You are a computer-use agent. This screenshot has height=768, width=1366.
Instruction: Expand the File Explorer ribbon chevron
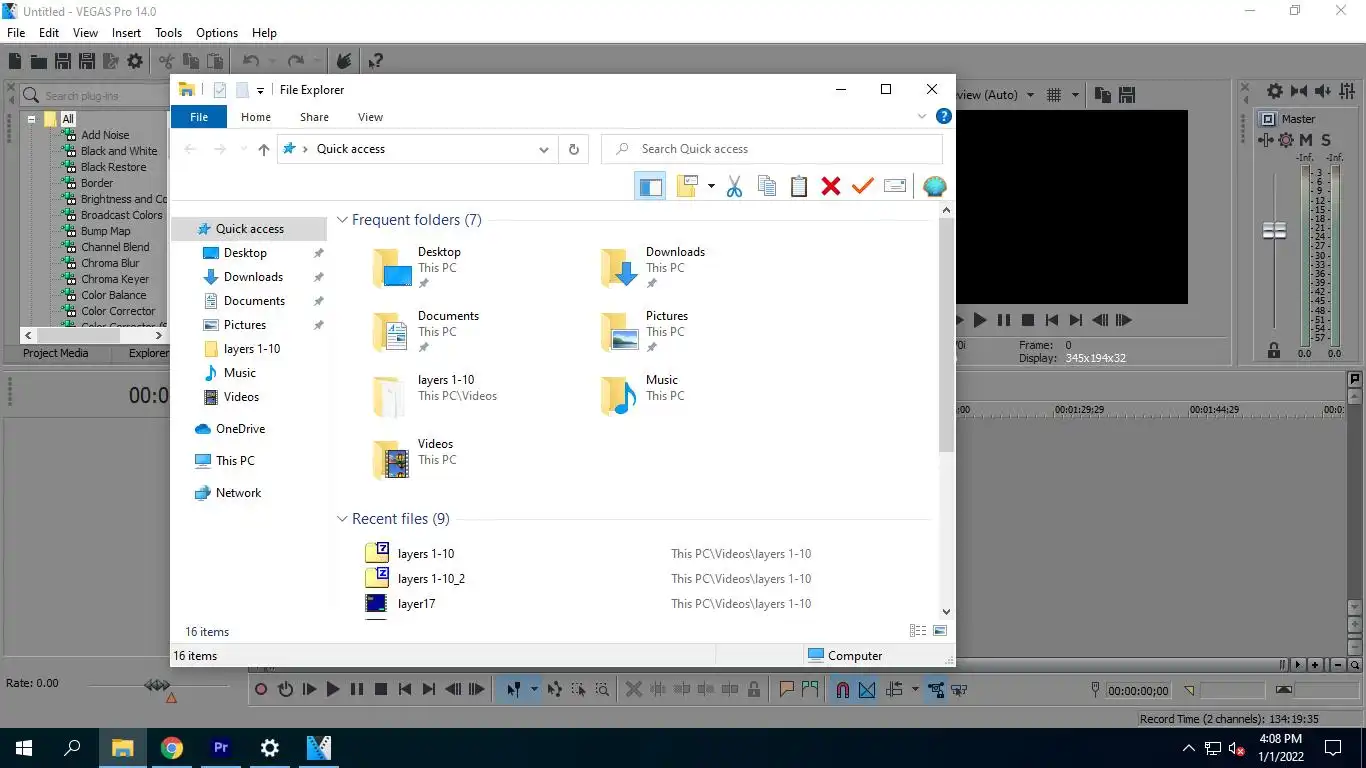click(x=922, y=116)
